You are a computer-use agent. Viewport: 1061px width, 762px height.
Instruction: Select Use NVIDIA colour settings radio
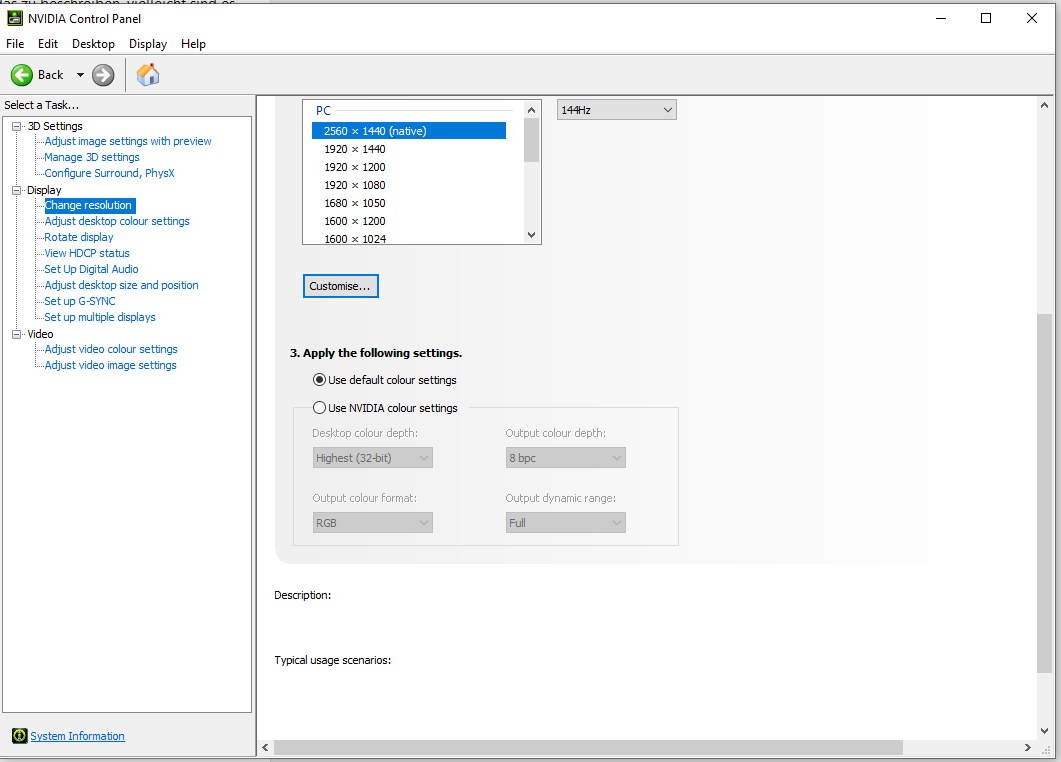(x=319, y=407)
